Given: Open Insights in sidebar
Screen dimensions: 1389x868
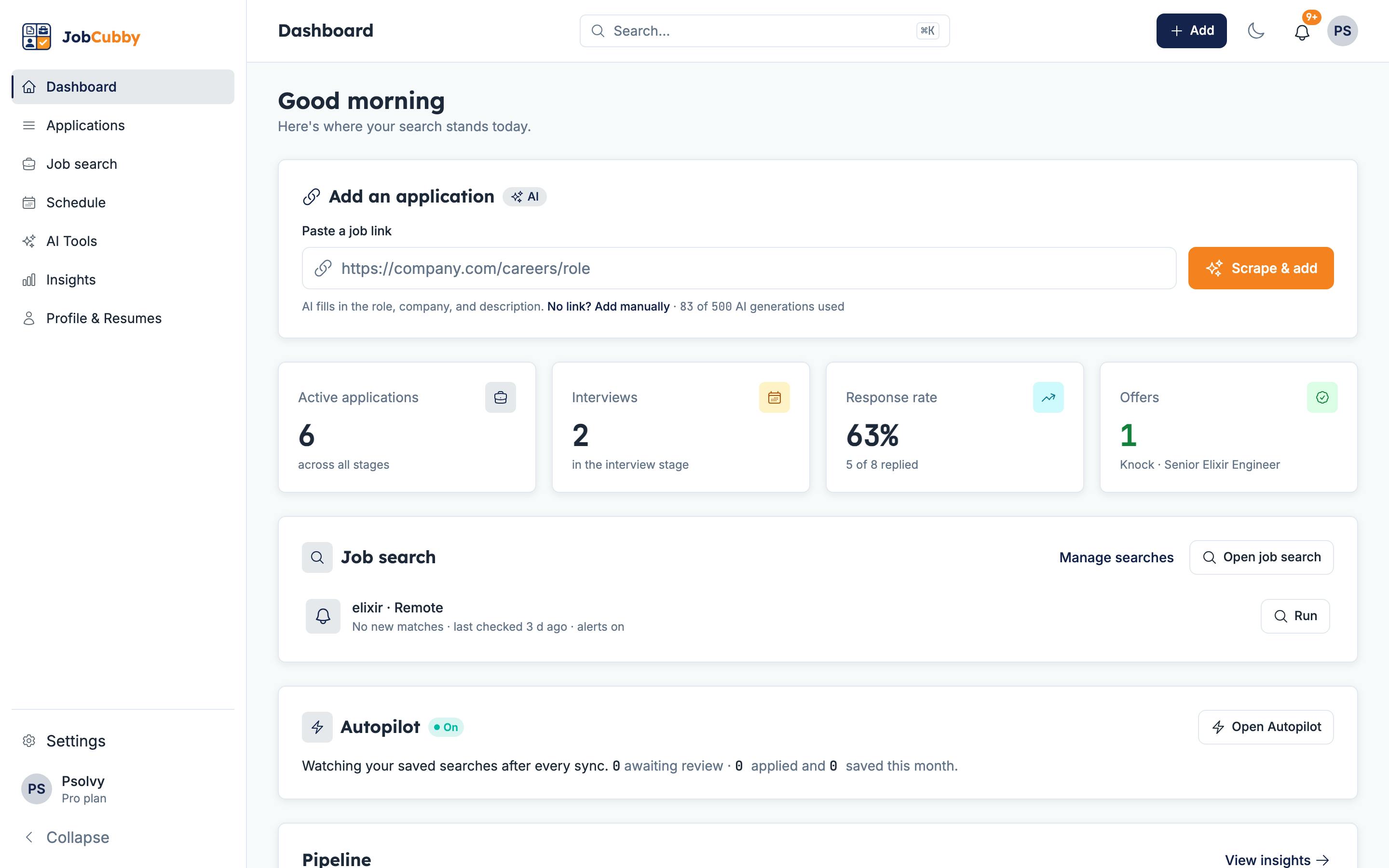Looking at the screenshot, I should [x=123, y=280].
